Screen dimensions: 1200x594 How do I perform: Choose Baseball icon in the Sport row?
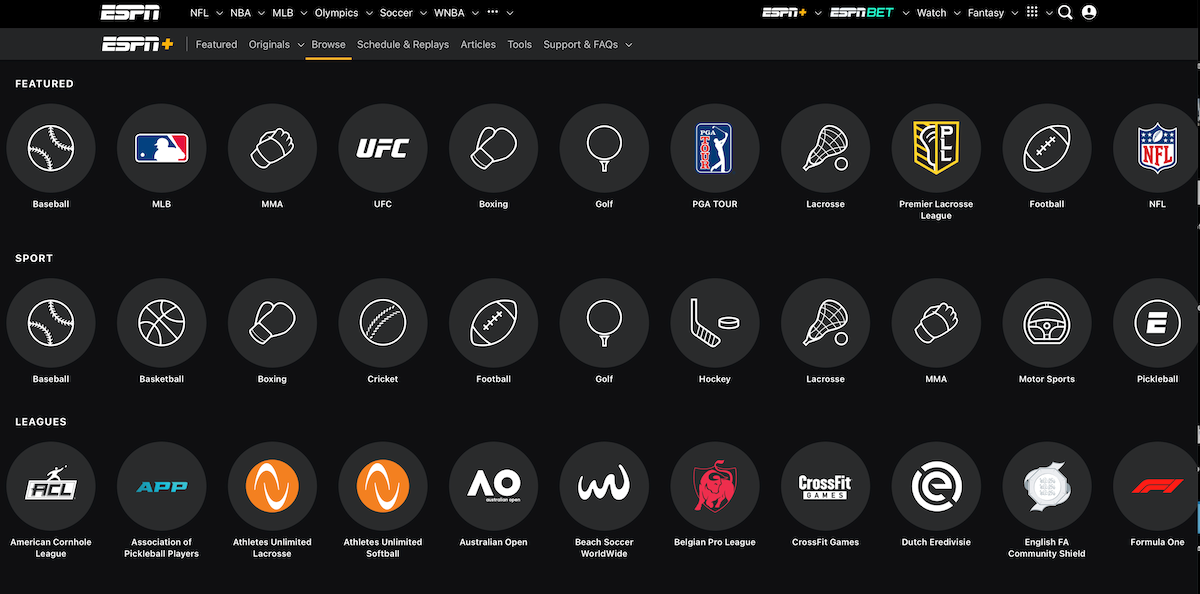pos(51,324)
